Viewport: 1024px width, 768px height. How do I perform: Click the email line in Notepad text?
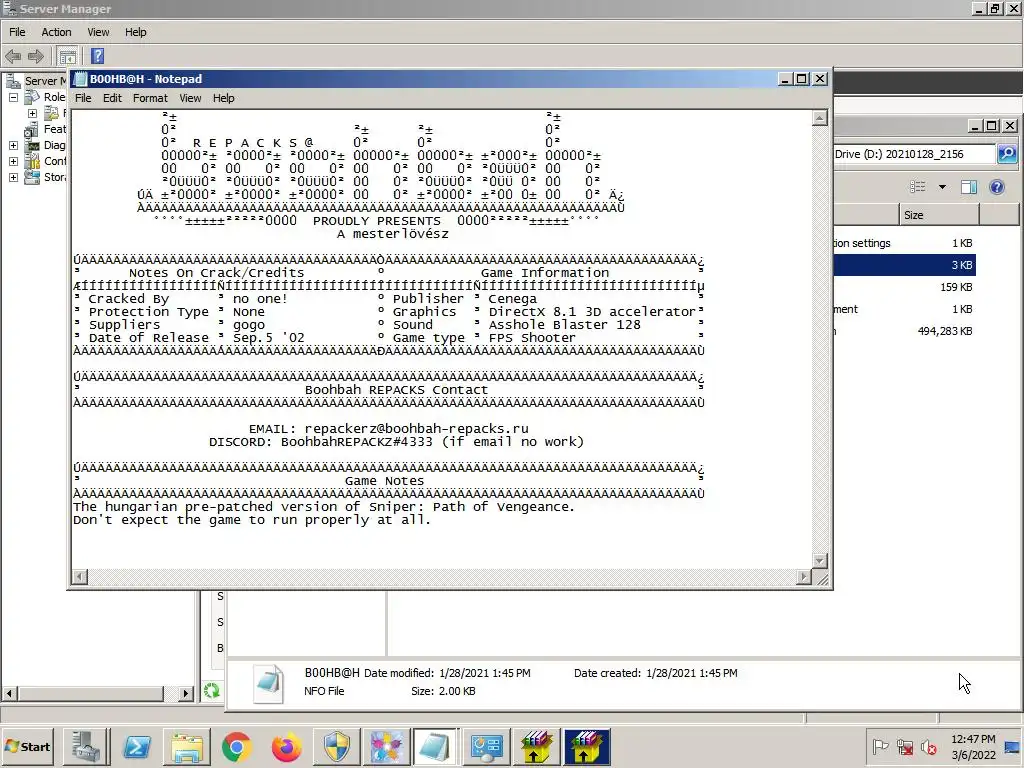[x=389, y=429]
